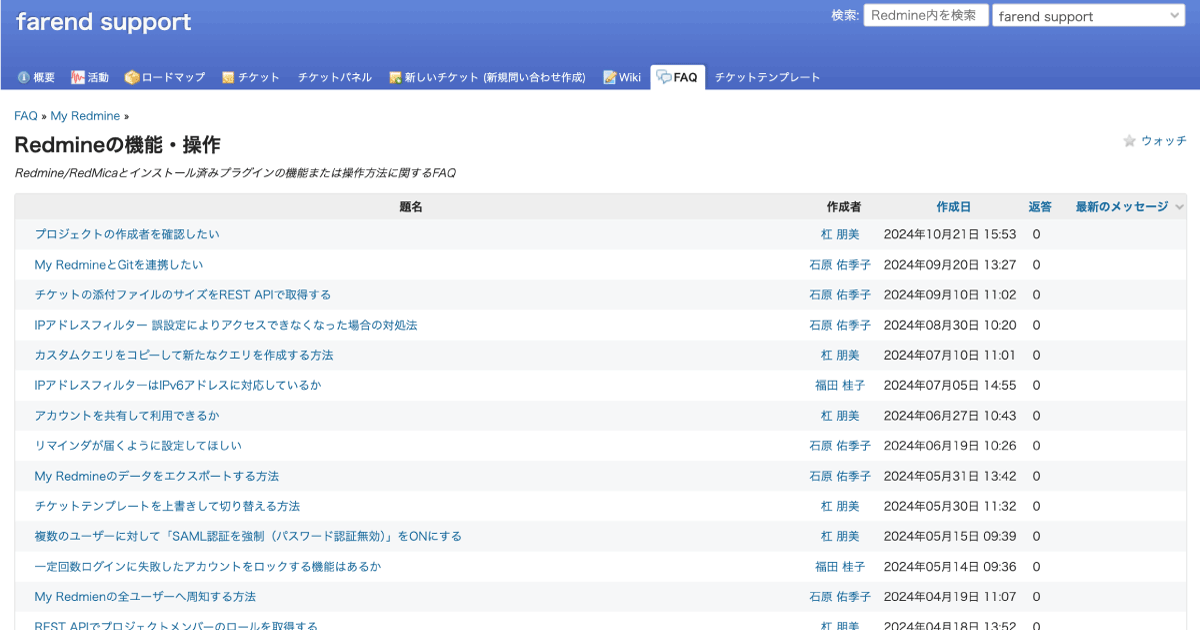Go to My Redmine breadcrumb link
1200x630 pixels.
tap(85, 116)
